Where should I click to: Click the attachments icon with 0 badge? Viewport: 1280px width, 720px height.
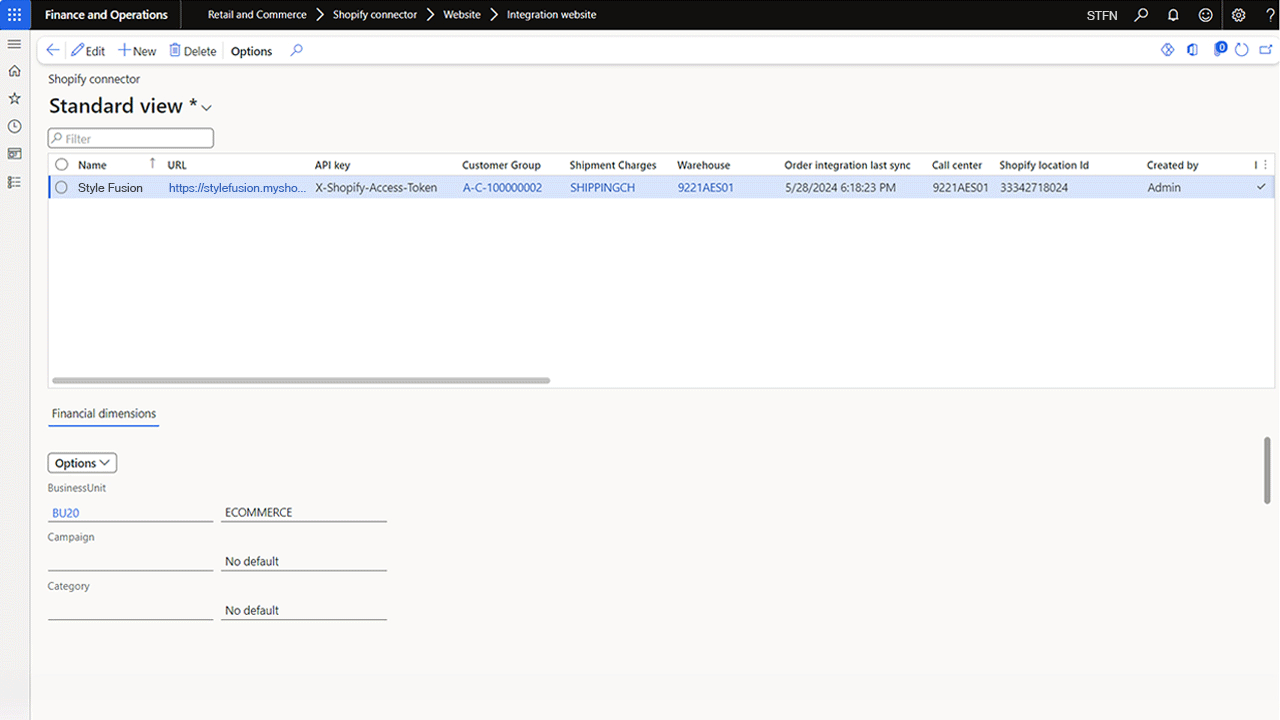1219,49
